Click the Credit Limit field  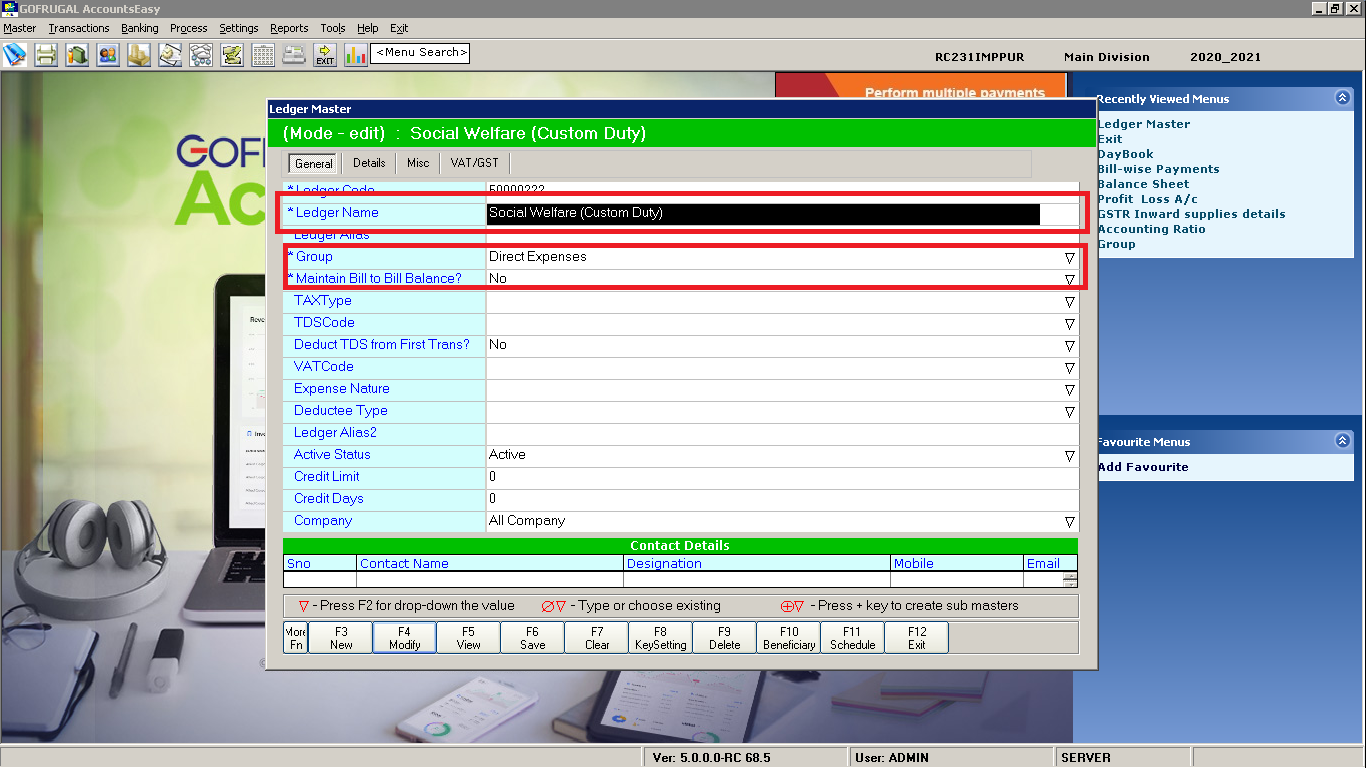click(782, 477)
